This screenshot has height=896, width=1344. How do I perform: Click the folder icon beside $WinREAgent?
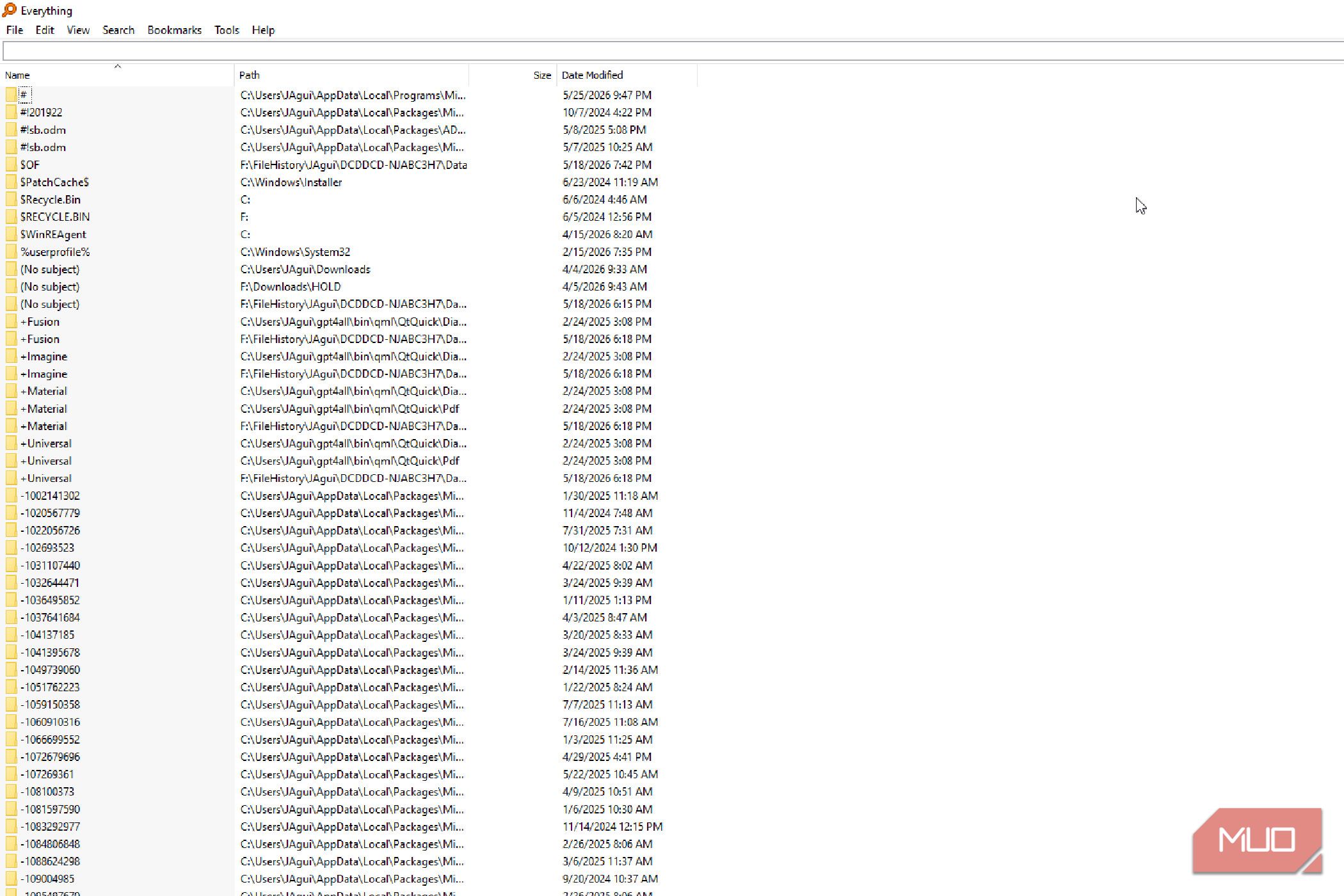(11, 234)
